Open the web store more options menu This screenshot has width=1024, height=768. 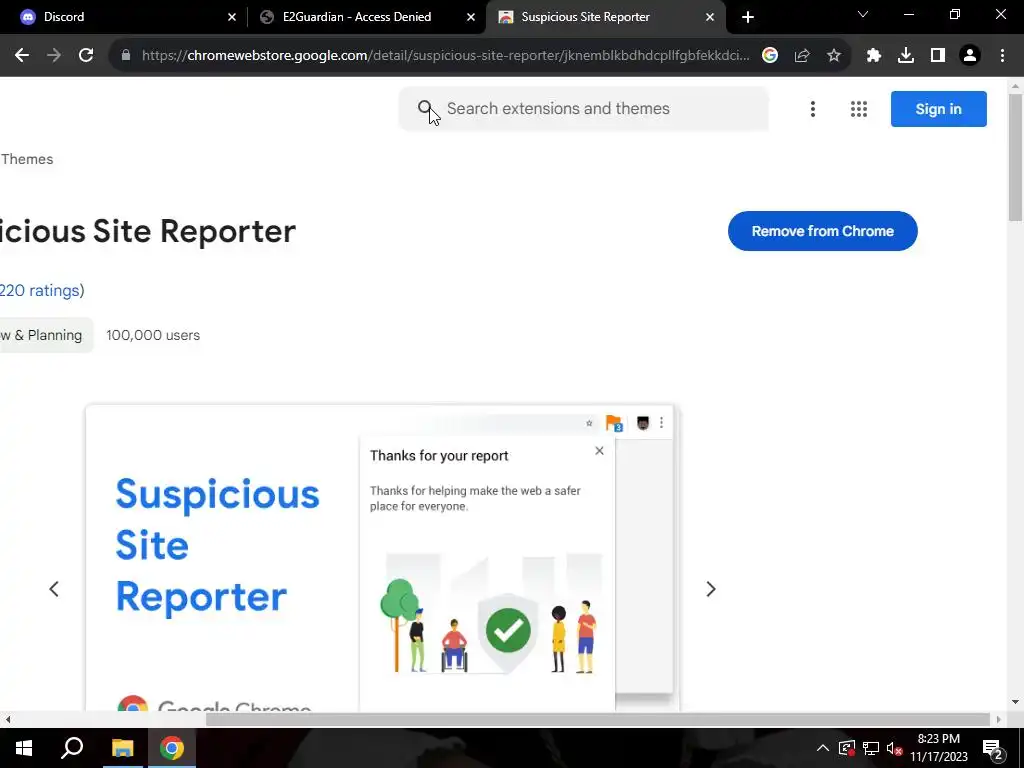(813, 109)
